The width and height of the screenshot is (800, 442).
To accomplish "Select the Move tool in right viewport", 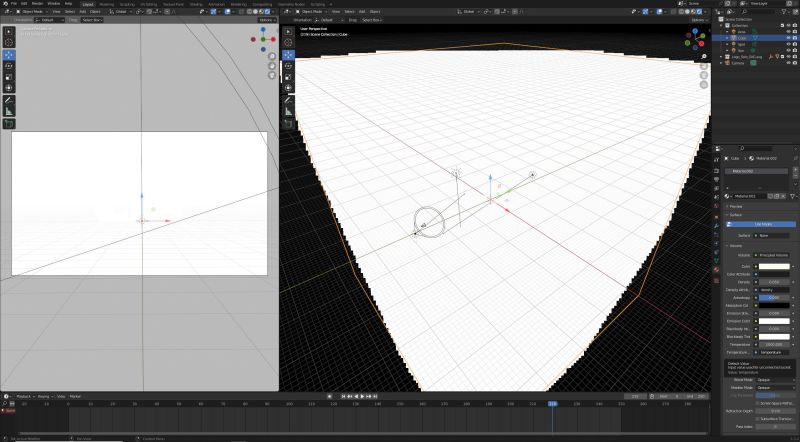I will coord(289,55).
